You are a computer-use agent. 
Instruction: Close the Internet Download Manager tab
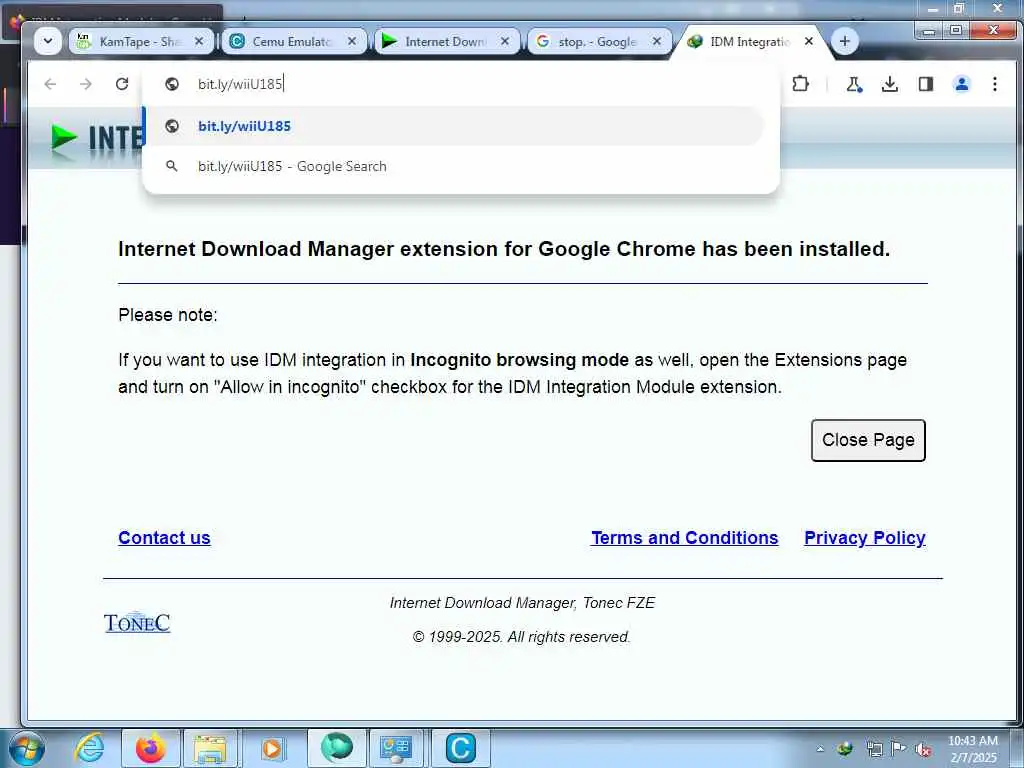tap(505, 41)
